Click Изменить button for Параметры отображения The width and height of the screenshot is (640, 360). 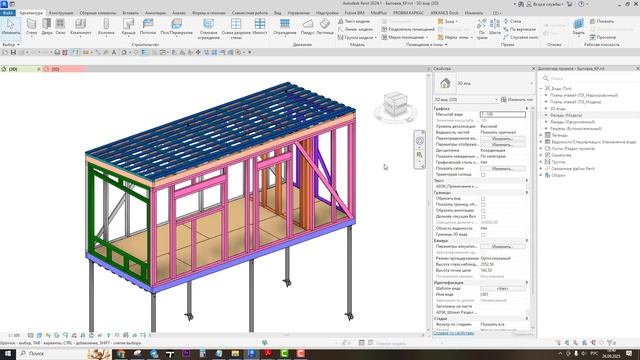click(x=502, y=144)
